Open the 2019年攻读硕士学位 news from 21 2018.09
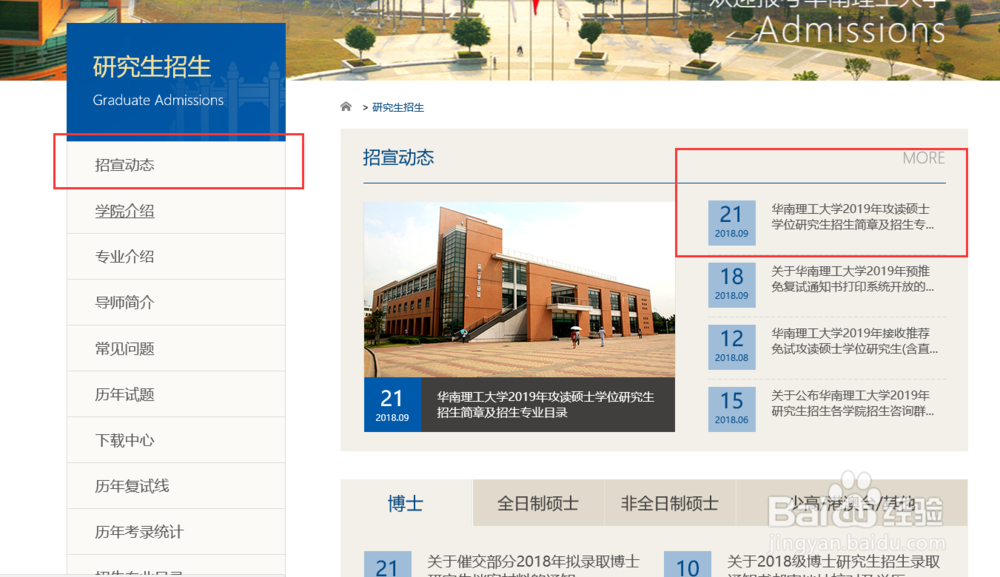The height and width of the screenshot is (577, 1000). [x=853, y=217]
